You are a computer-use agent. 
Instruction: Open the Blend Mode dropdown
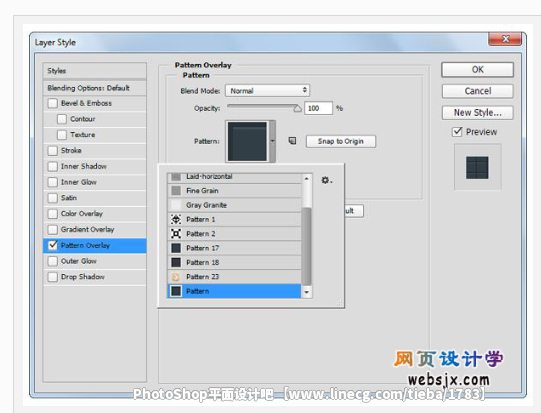[x=267, y=90]
